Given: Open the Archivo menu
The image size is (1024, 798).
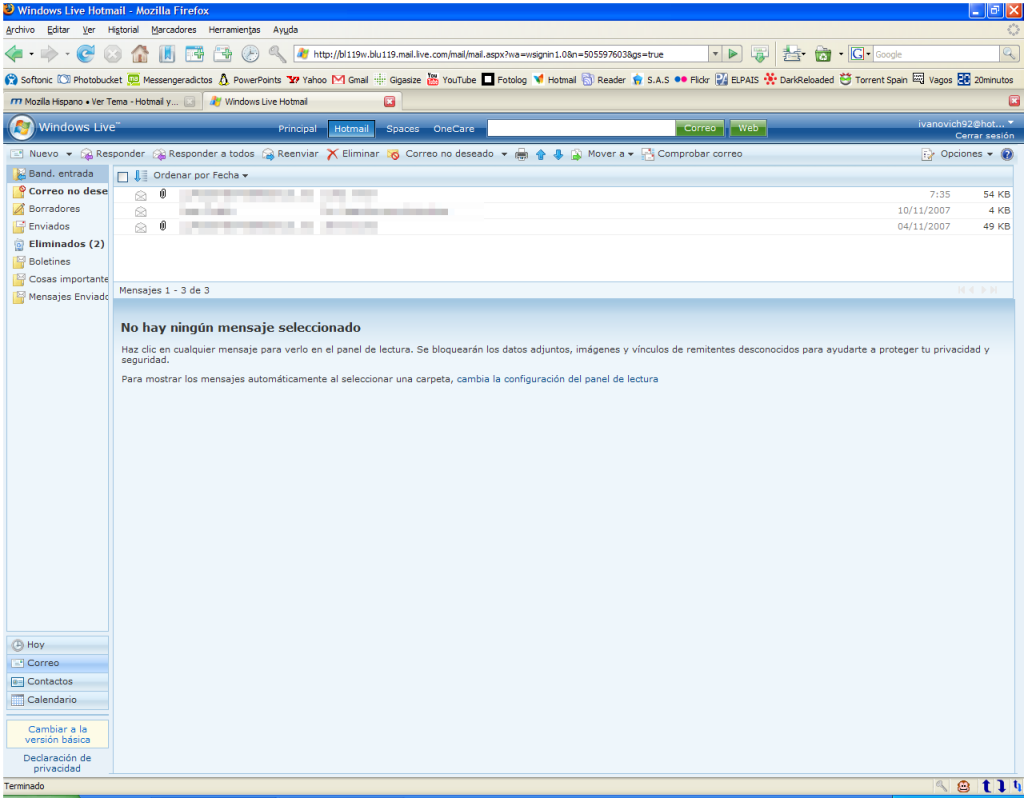Looking at the screenshot, I should [x=20, y=30].
